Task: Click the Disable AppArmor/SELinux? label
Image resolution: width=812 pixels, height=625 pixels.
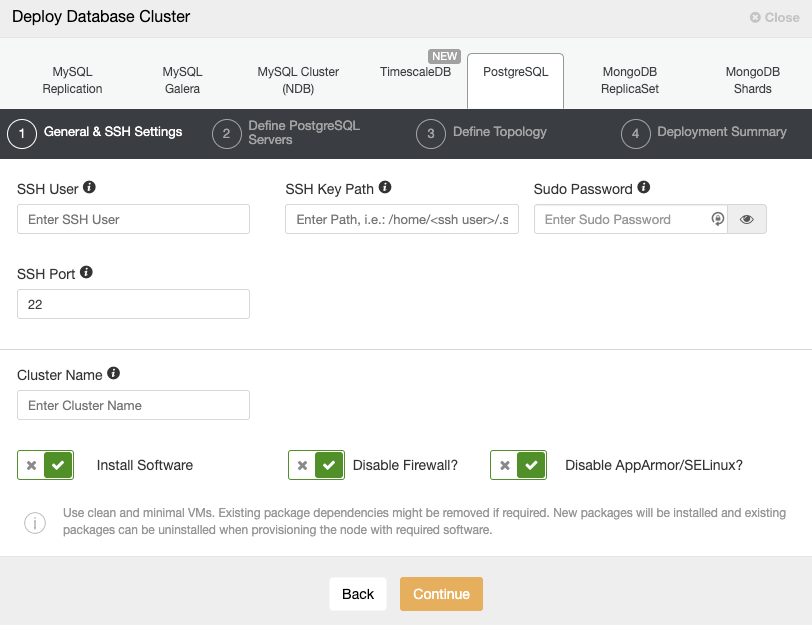Action: pos(654,465)
